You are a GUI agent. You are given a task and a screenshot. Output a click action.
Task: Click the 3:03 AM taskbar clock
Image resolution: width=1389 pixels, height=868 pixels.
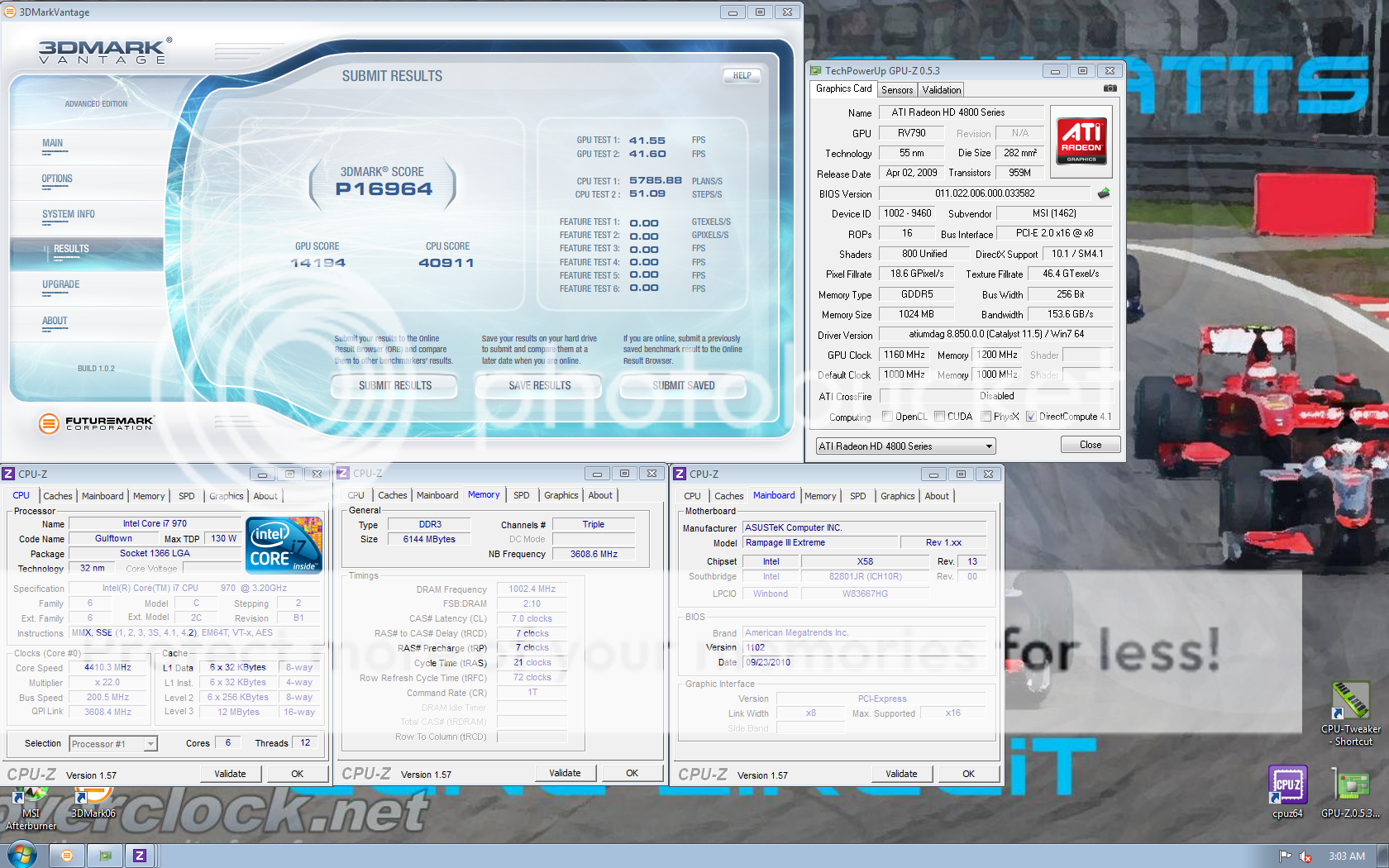coord(1346,856)
